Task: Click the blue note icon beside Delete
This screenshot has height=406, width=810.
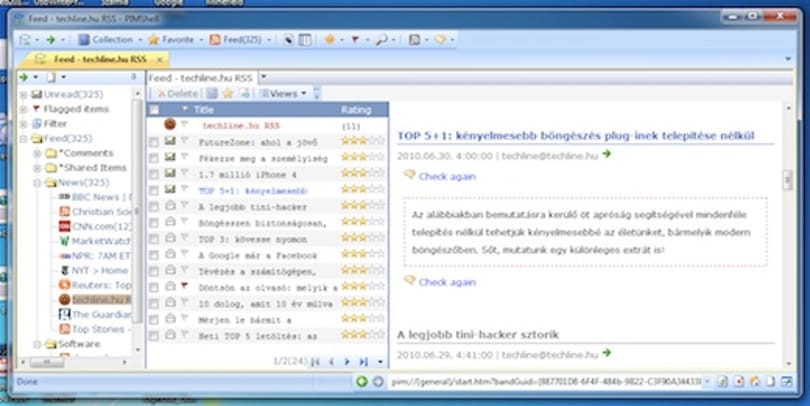Action: click(212, 93)
